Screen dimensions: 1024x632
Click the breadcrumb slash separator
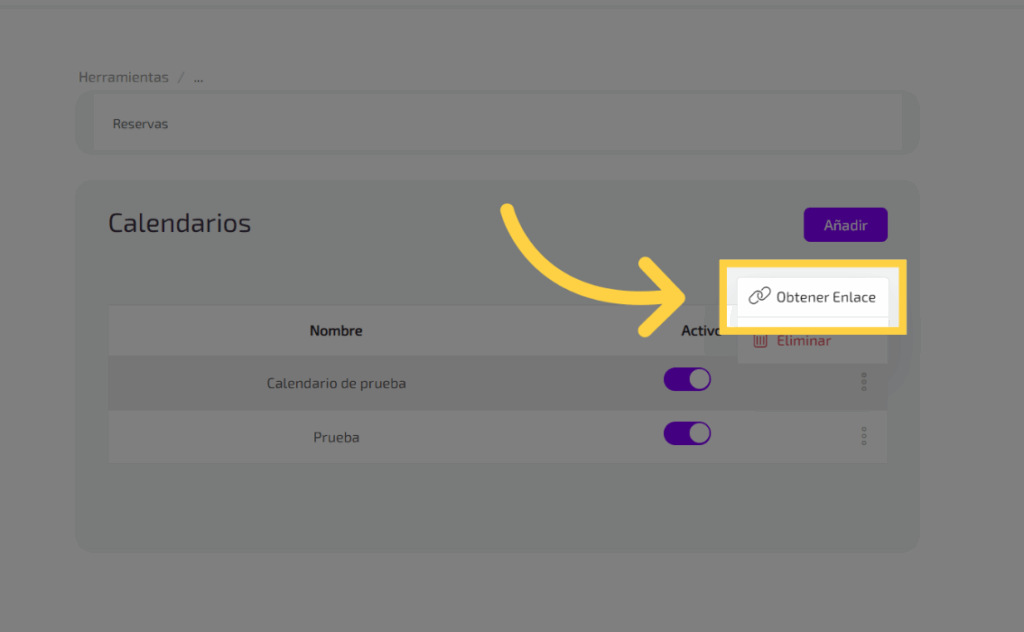(181, 78)
